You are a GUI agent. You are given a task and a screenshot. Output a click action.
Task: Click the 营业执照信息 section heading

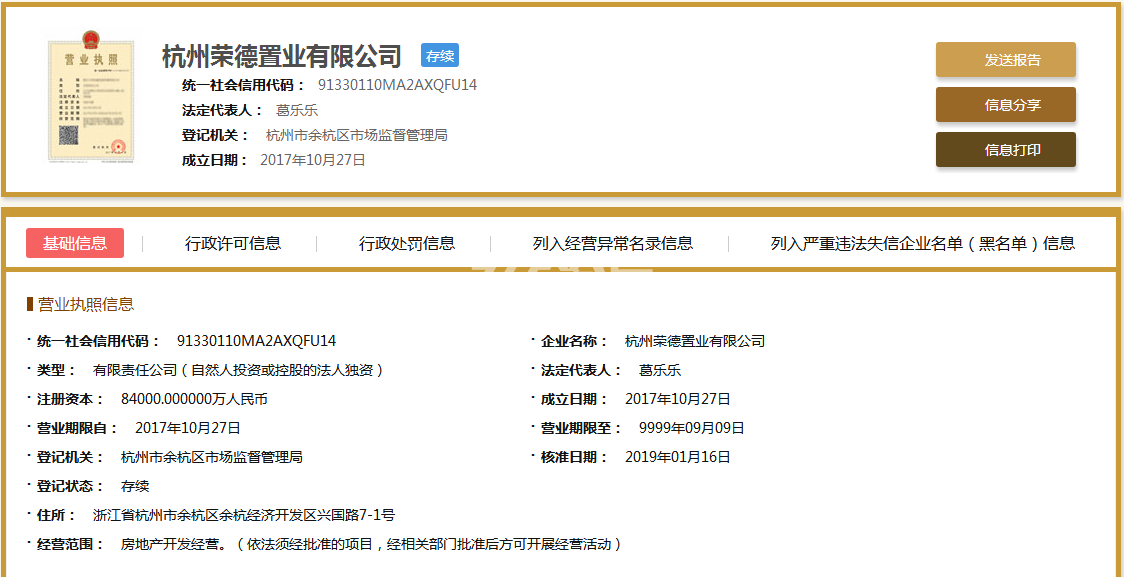[85, 305]
